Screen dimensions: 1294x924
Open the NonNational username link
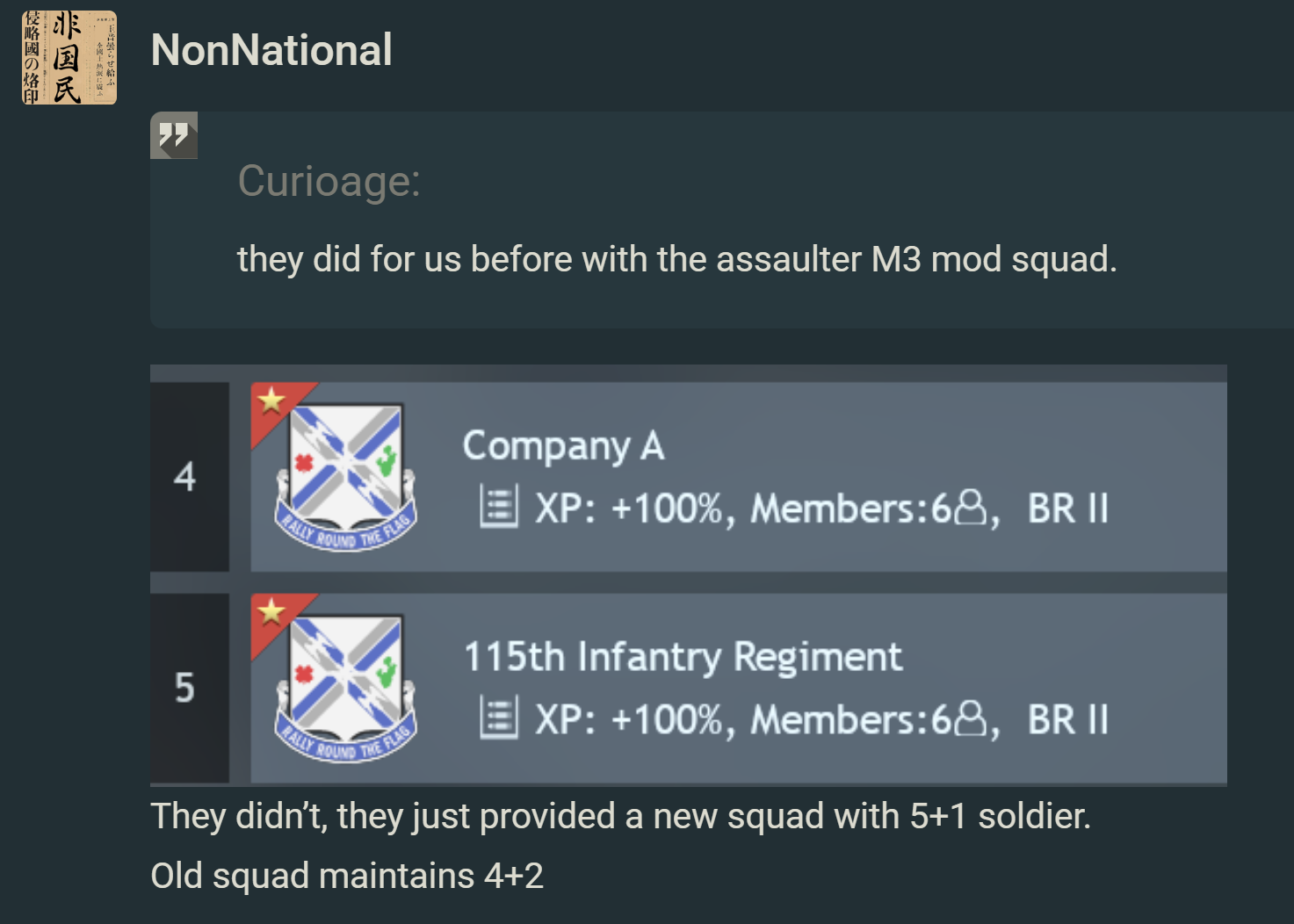click(x=271, y=50)
